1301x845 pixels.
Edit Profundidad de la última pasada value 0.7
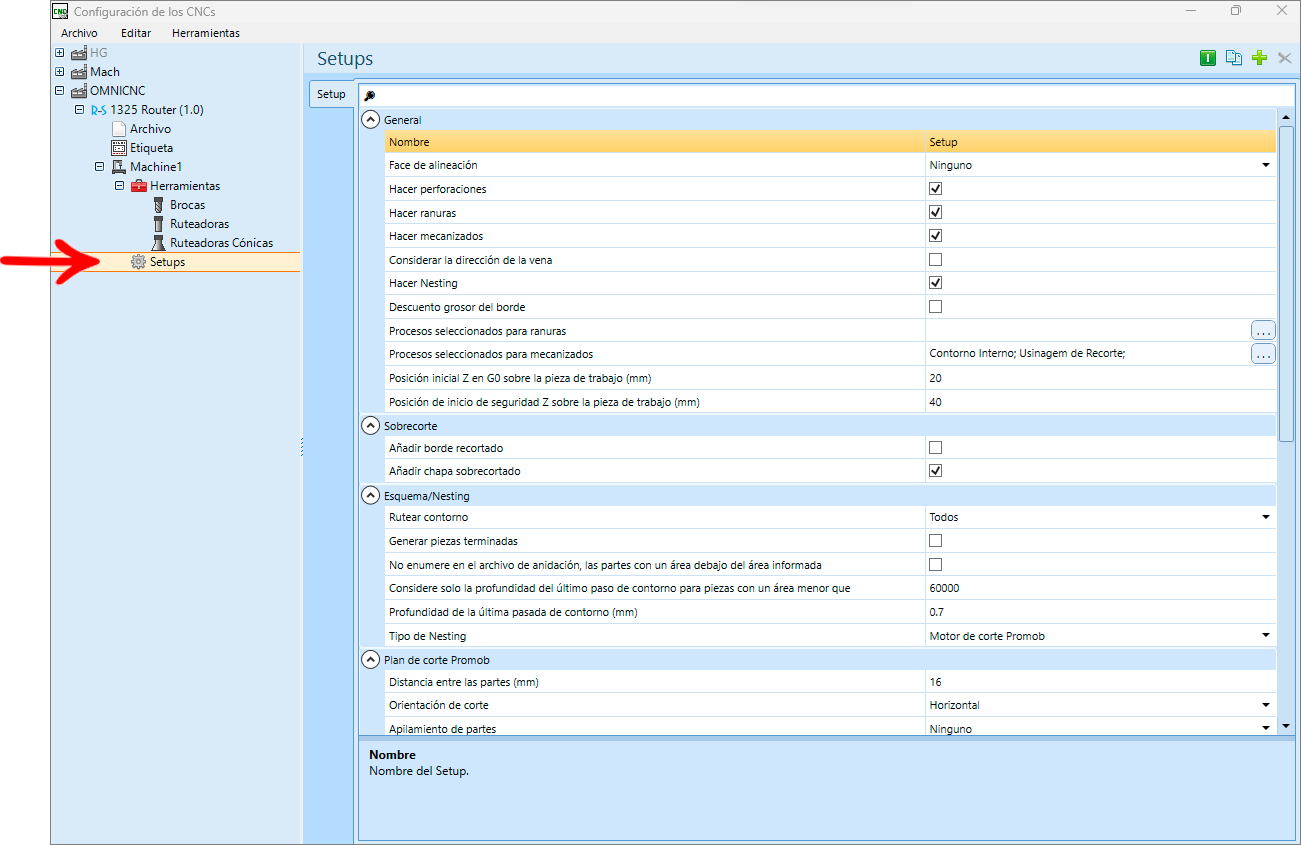[x=1100, y=612]
